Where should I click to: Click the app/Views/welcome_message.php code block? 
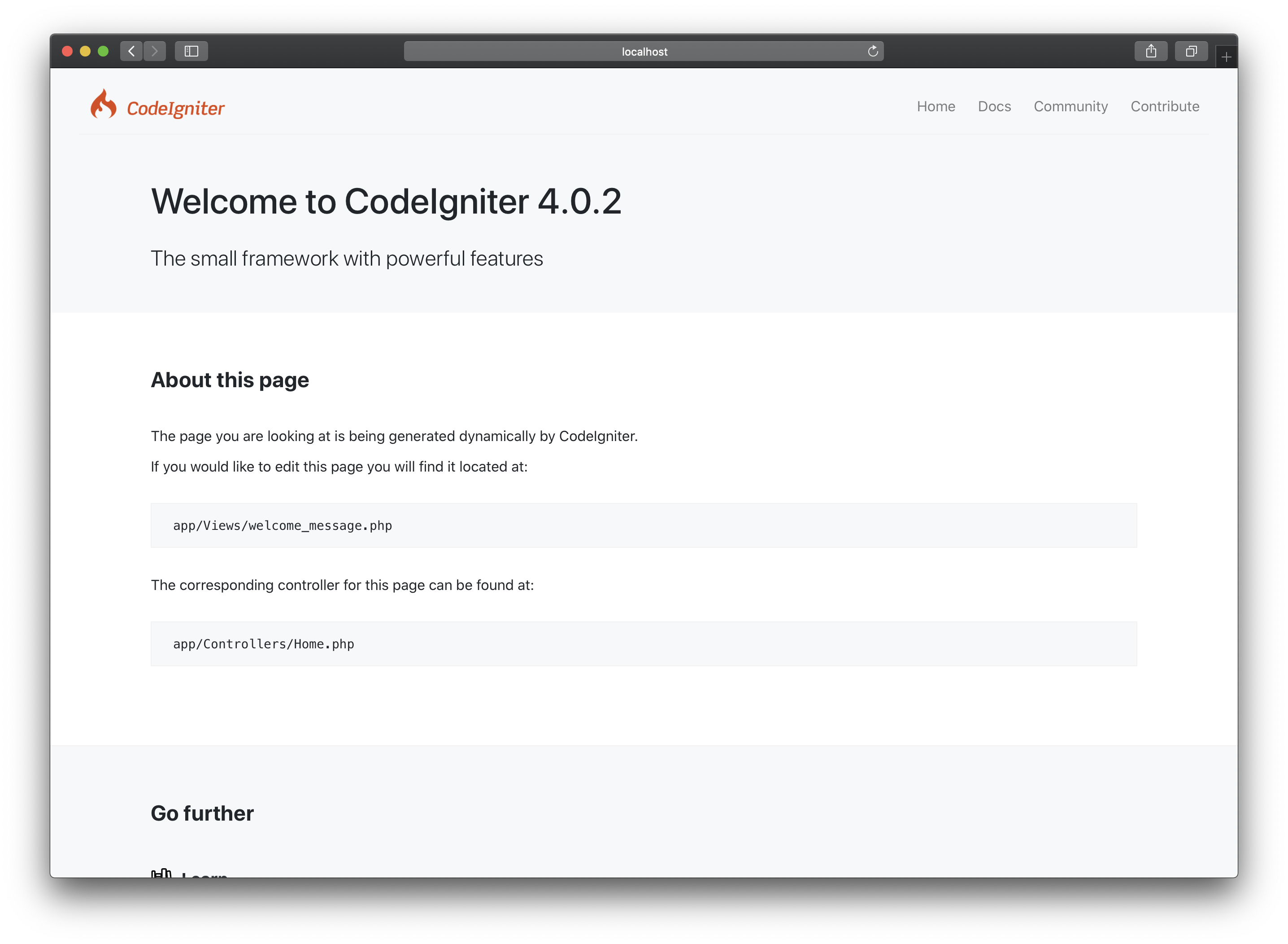tap(644, 525)
